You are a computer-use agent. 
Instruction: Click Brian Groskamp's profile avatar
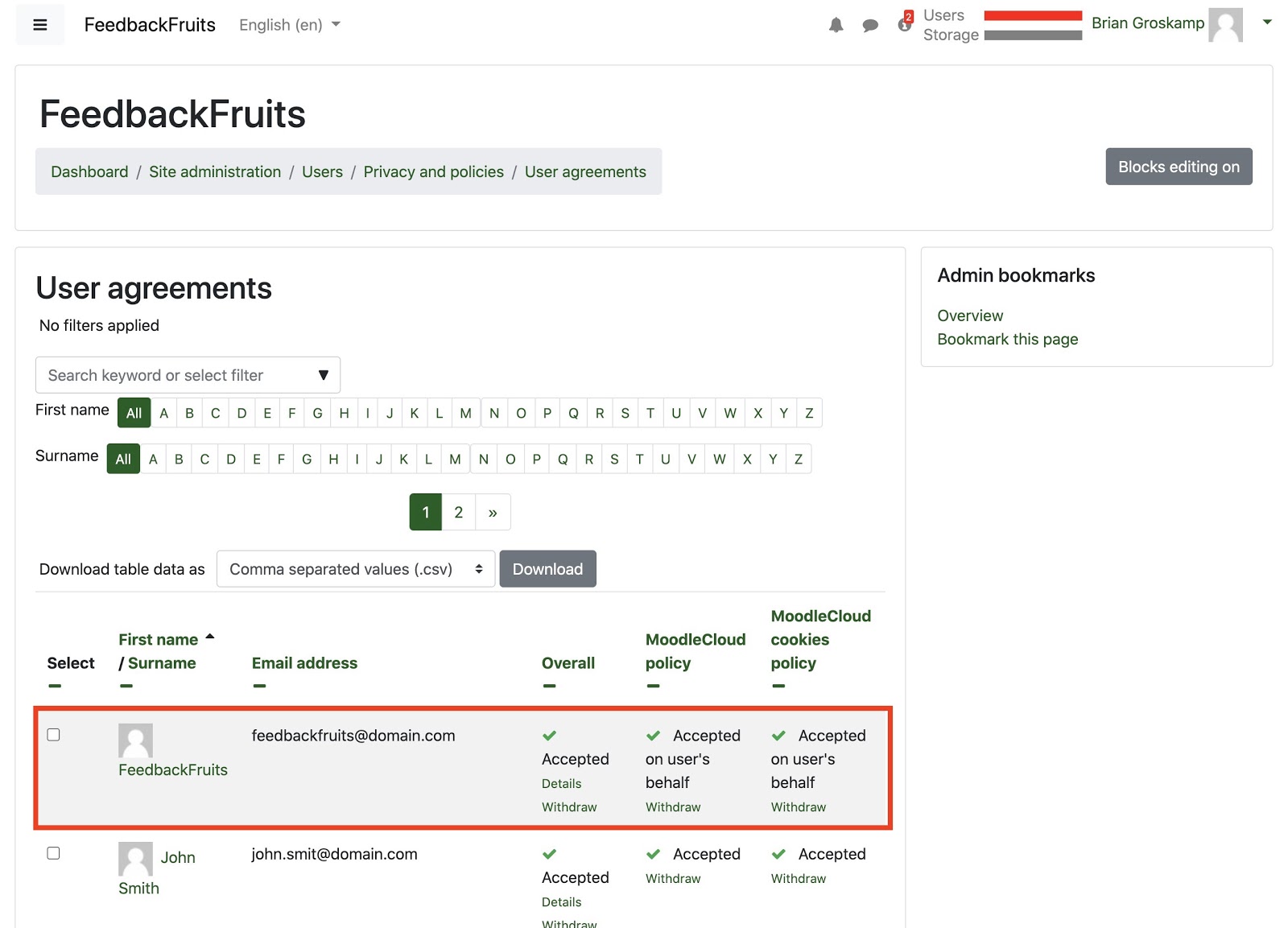[x=1225, y=25]
